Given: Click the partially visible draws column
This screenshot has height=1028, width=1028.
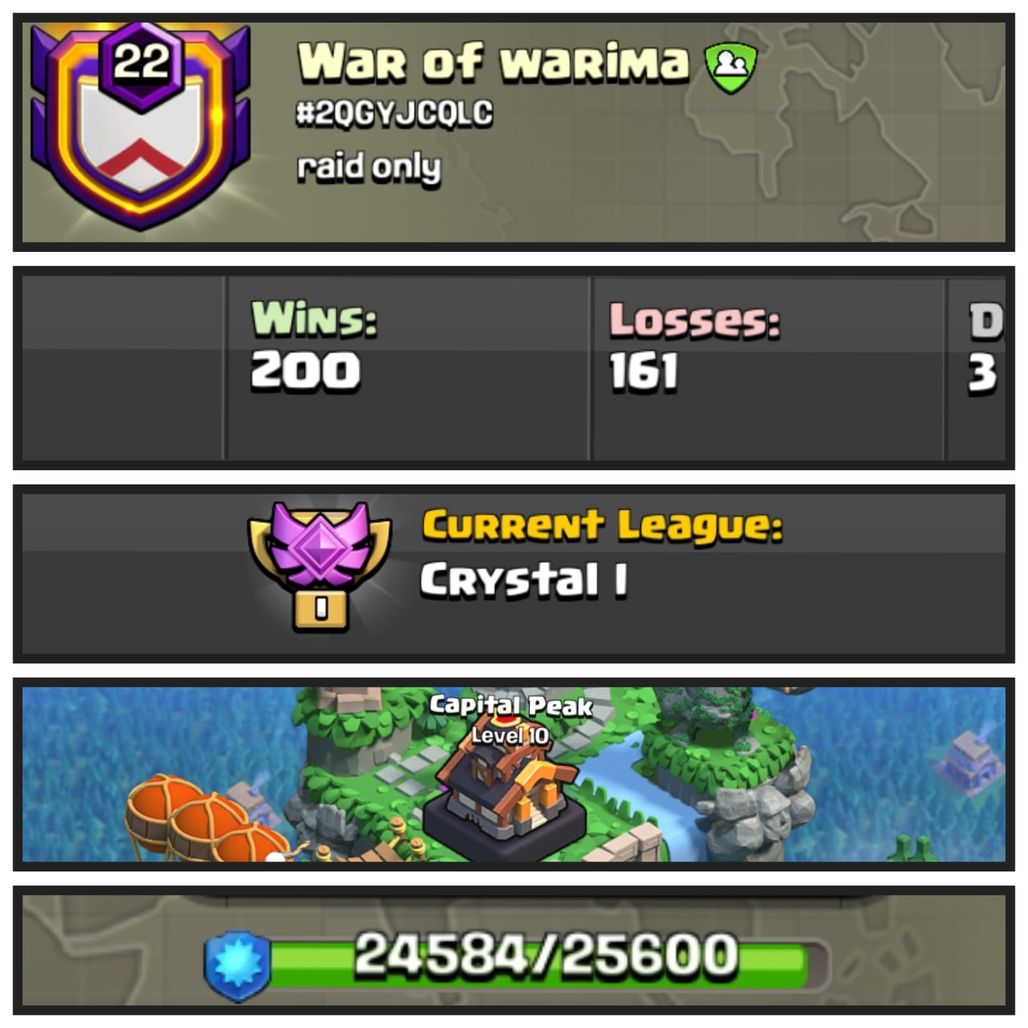Looking at the screenshot, I should click(976, 368).
